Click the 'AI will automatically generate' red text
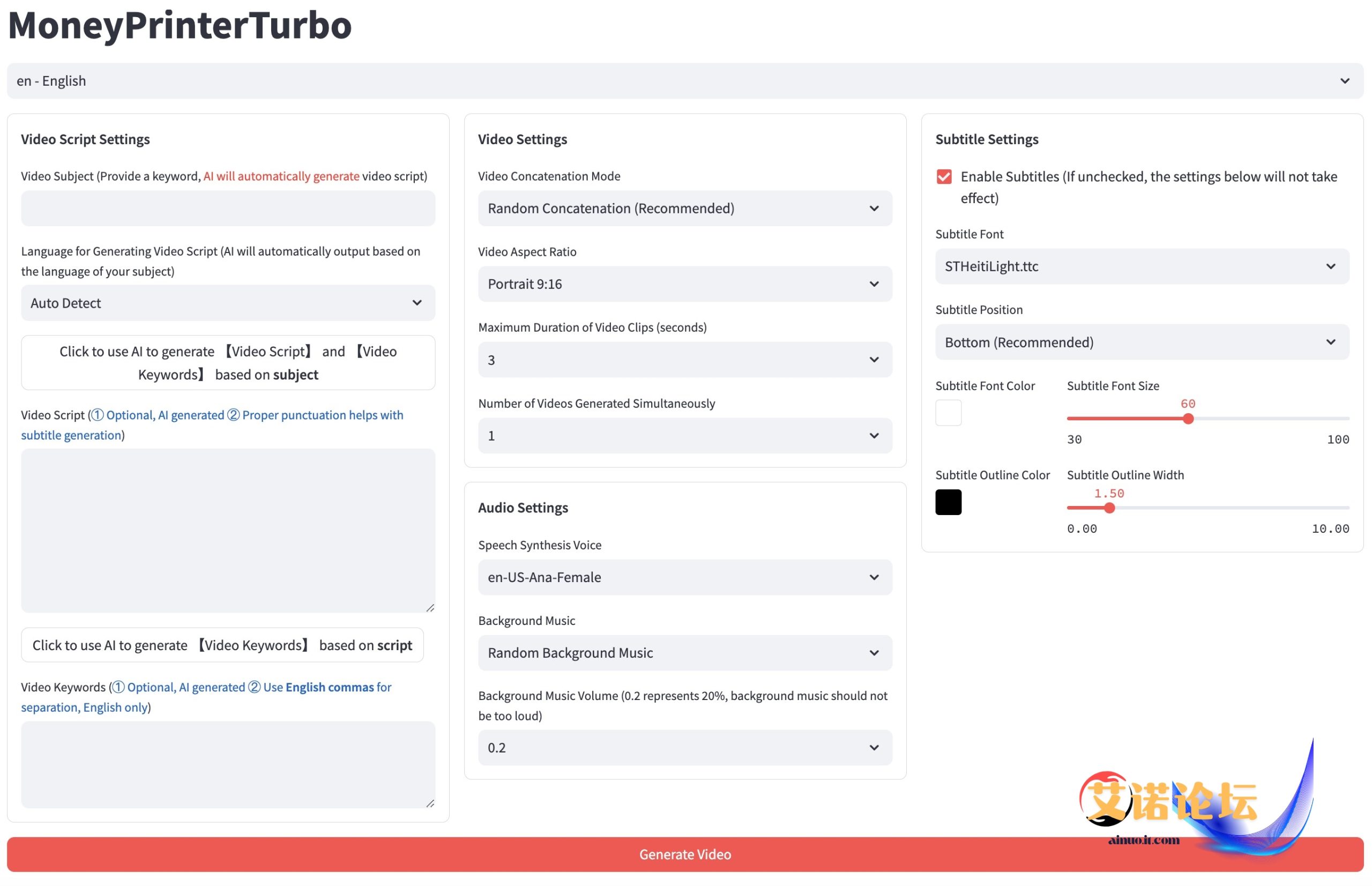The width and height of the screenshot is (1372, 886). point(281,176)
